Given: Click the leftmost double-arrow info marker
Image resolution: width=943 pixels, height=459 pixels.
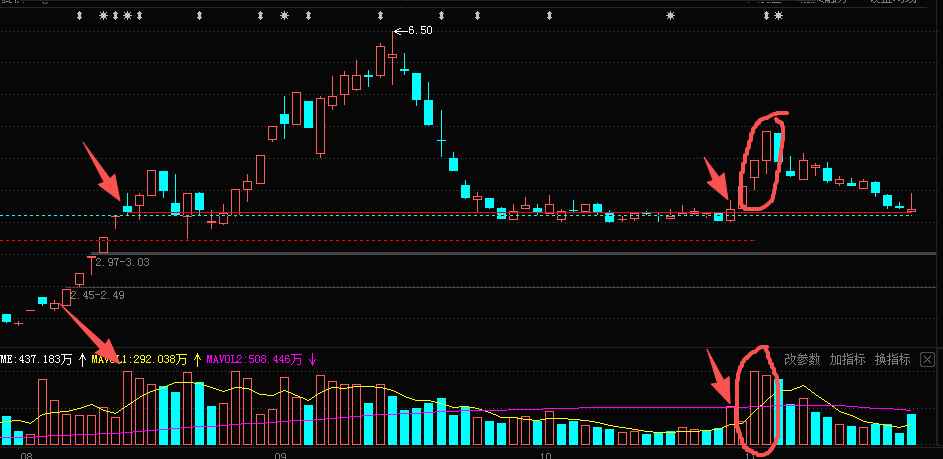Looking at the screenshot, I should pyautogui.click(x=79, y=16).
